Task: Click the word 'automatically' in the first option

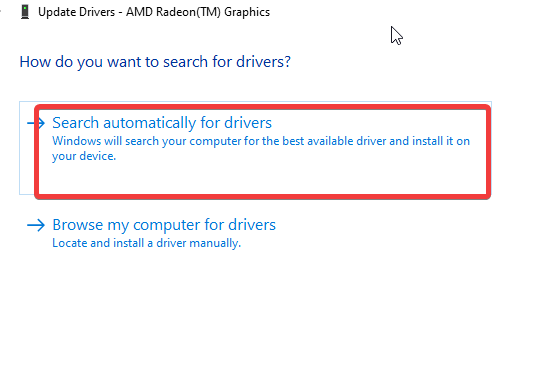Action: point(150,123)
